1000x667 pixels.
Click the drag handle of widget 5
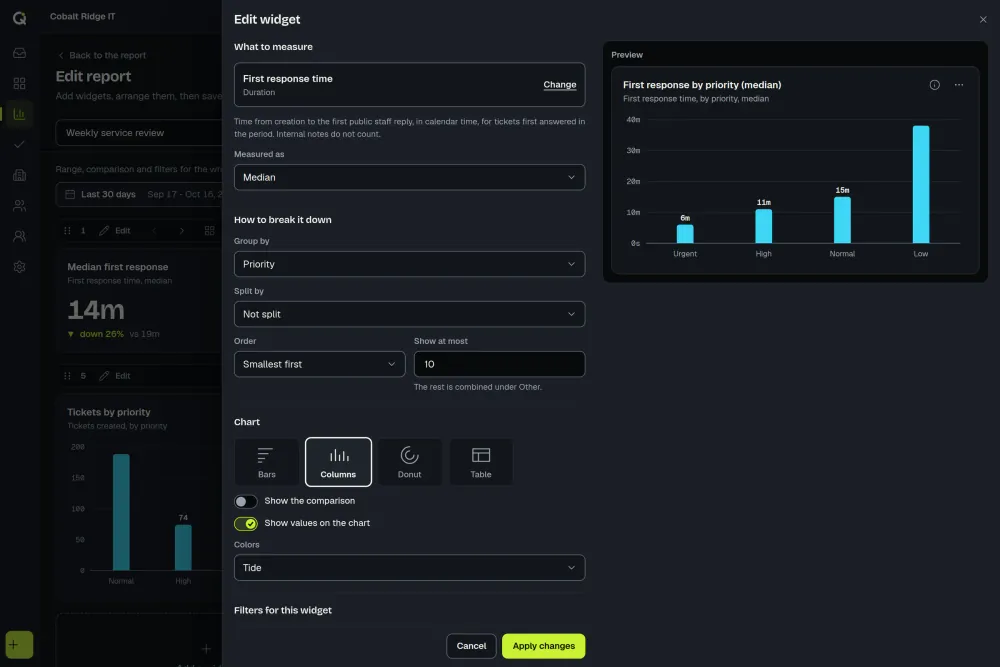67,376
